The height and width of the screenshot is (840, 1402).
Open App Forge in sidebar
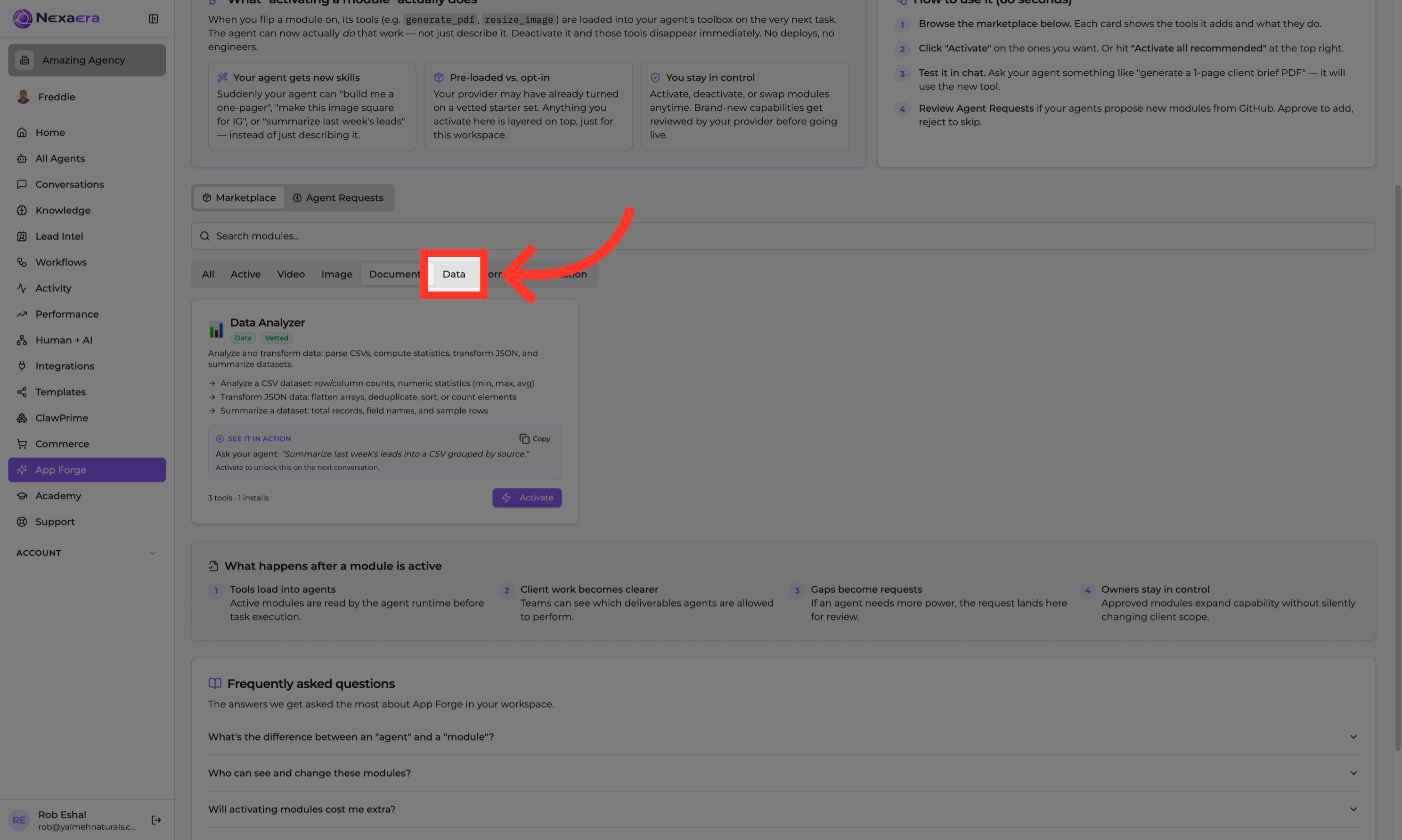pyautogui.click(x=87, y=470)
